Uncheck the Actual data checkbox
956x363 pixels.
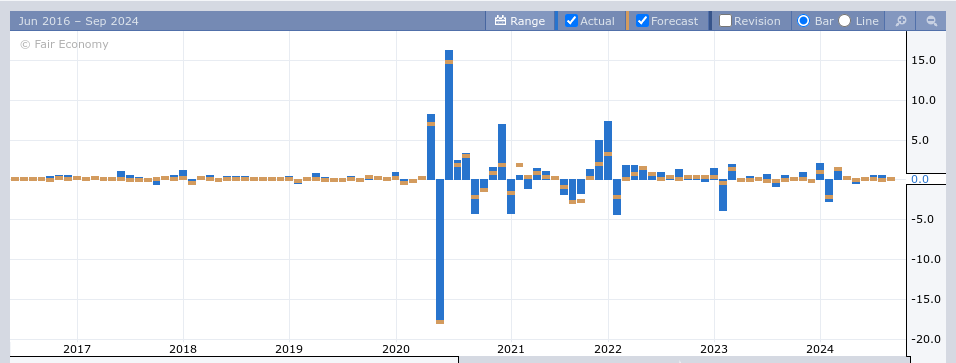(571, 21)
